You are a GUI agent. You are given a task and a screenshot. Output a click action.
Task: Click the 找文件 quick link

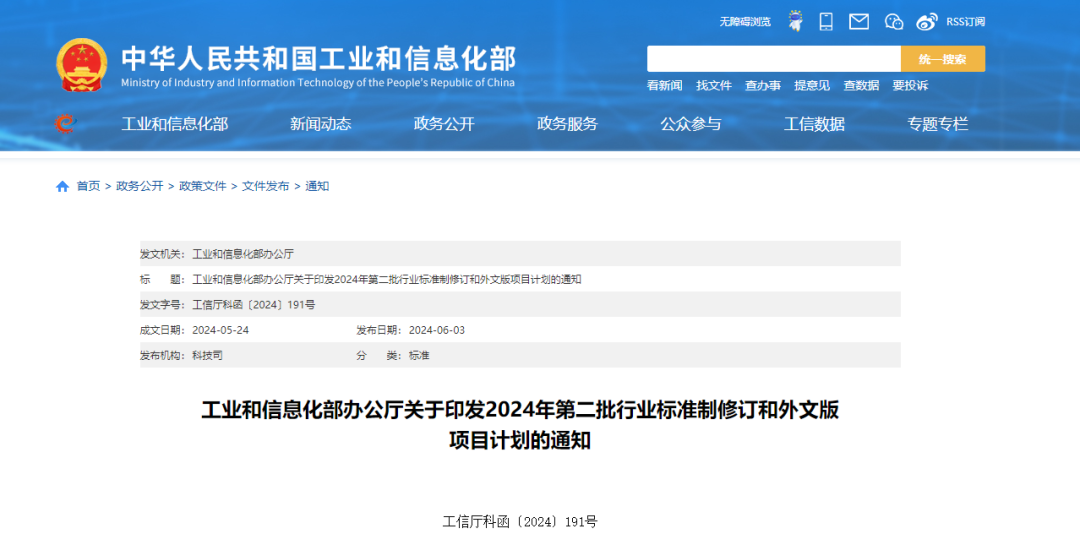[x=714, y=86]
